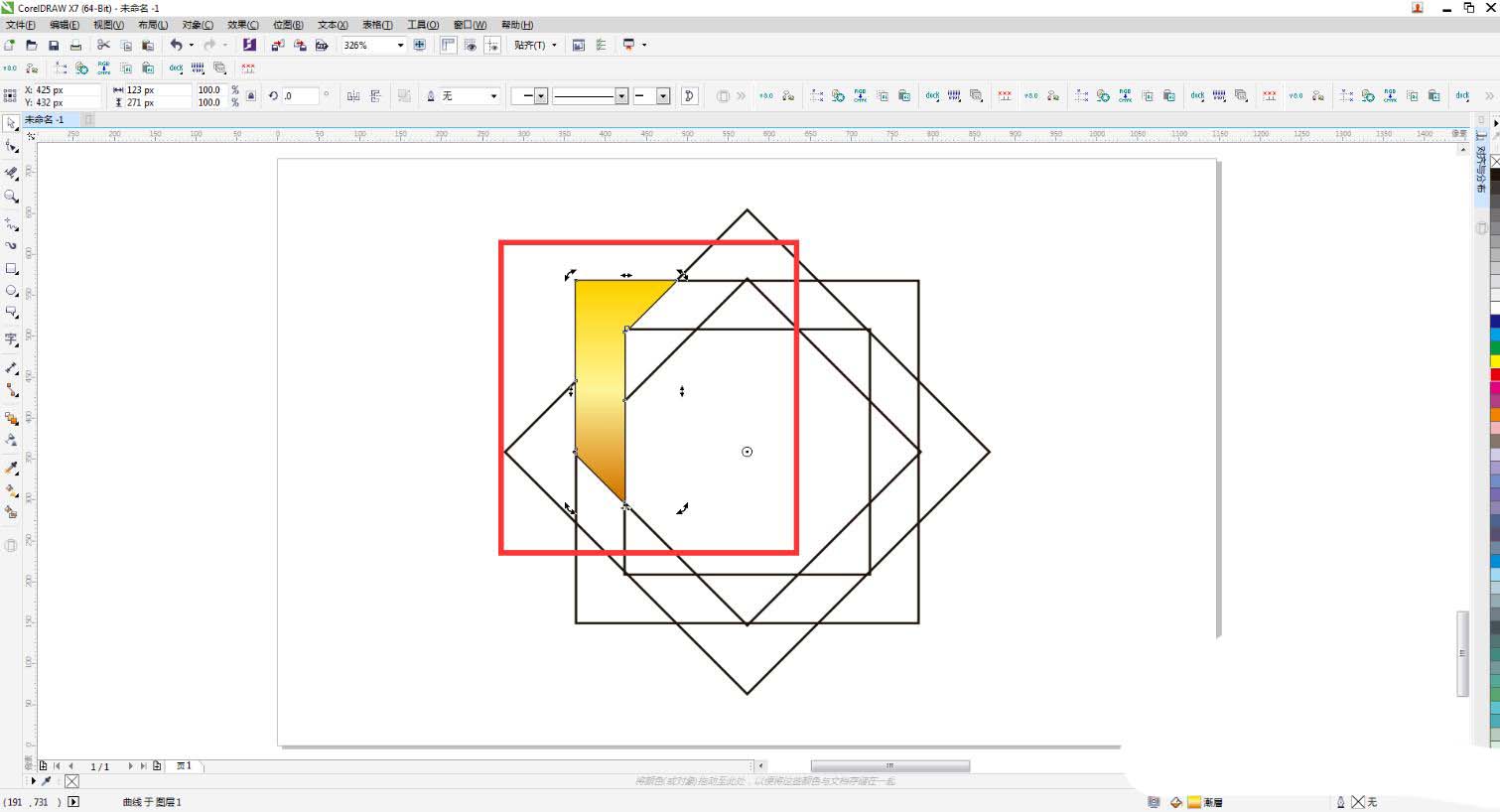Click the Print icon in toolbar
This screenshot has width=1500, height=812.
(x=75, y=46)
